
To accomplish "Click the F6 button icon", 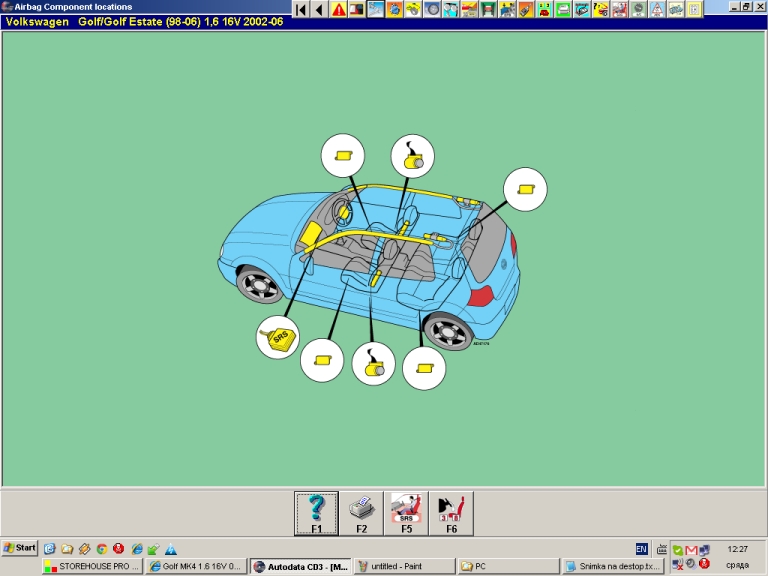I will [451, 513].
